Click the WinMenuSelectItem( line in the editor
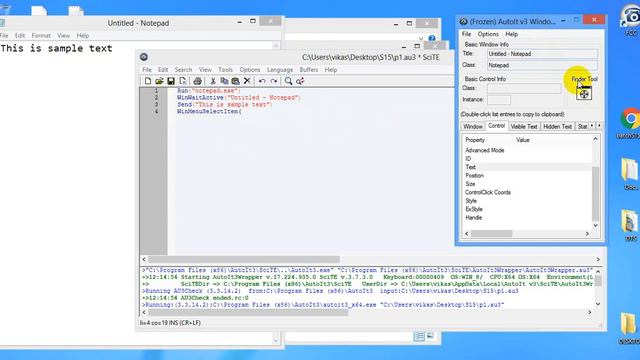The width and height of the screenshot is (640, 360). pos(209,111)
